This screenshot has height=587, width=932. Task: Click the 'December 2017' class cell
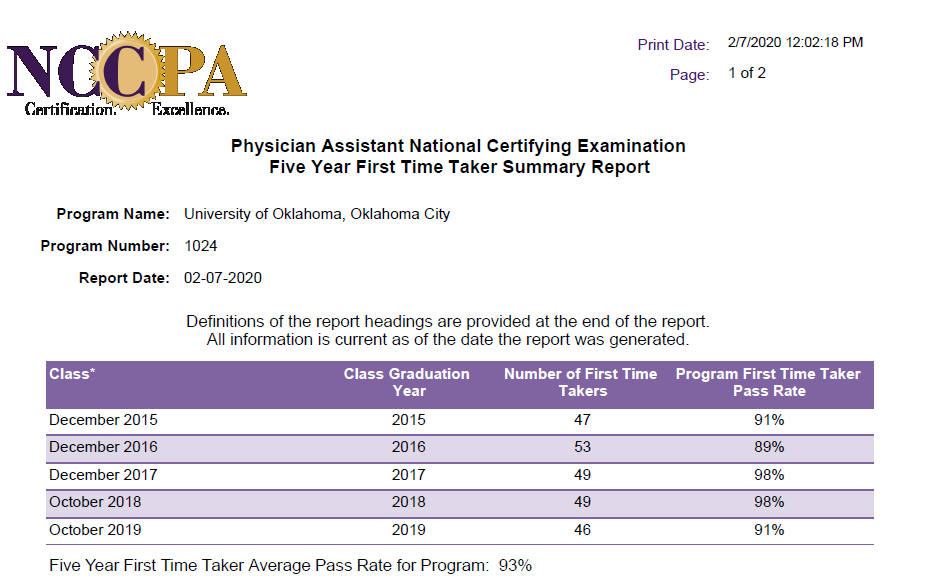[x=103, y=475]
